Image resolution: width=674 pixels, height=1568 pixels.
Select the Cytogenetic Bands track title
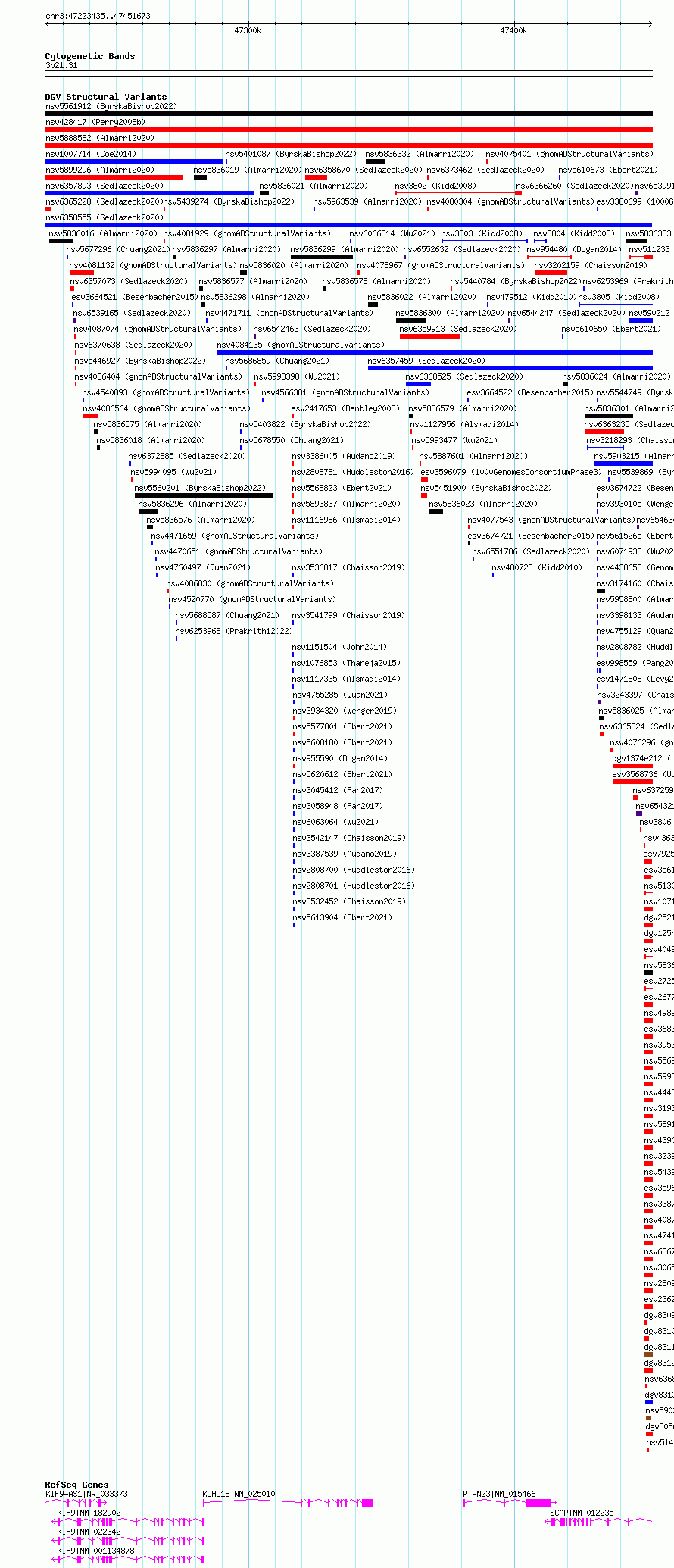coord(90,56)
